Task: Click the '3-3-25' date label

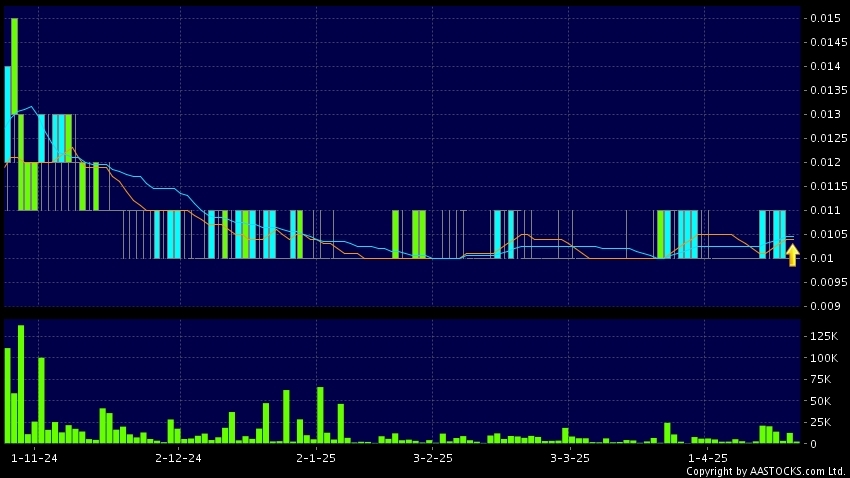Action: click(570, 458)
